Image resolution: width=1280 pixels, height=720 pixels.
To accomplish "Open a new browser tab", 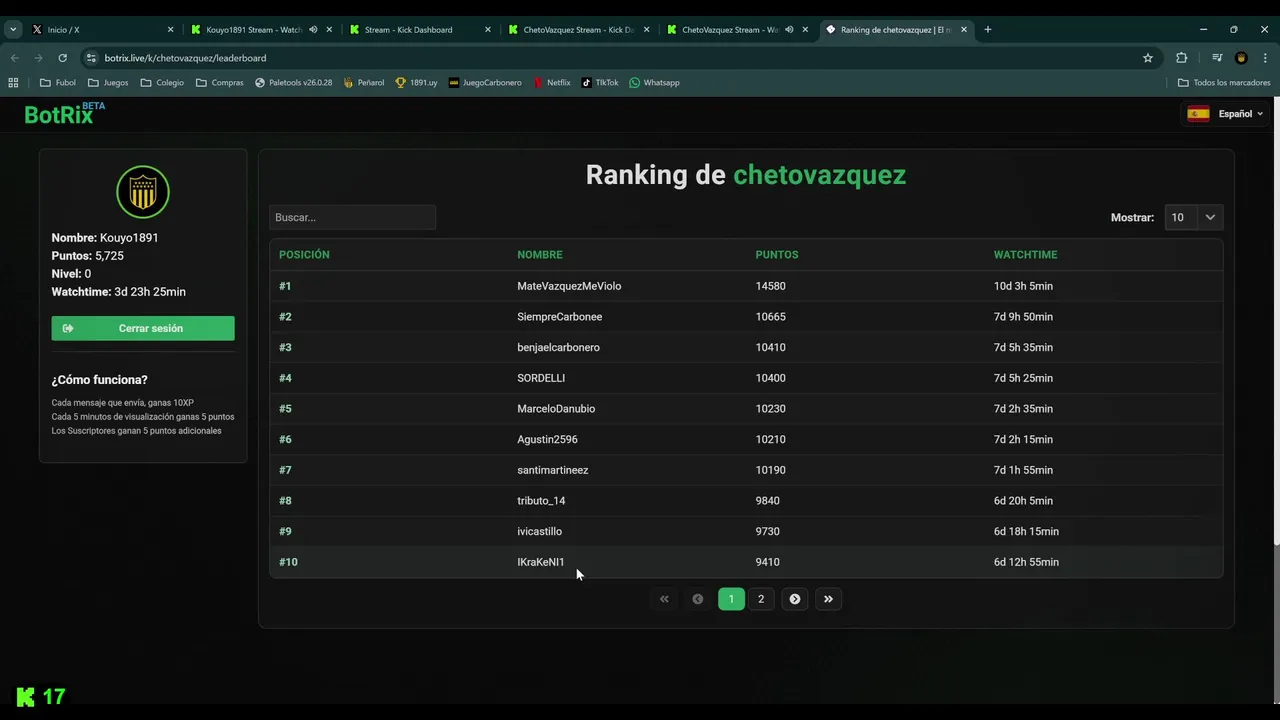I will coord(987,30).
